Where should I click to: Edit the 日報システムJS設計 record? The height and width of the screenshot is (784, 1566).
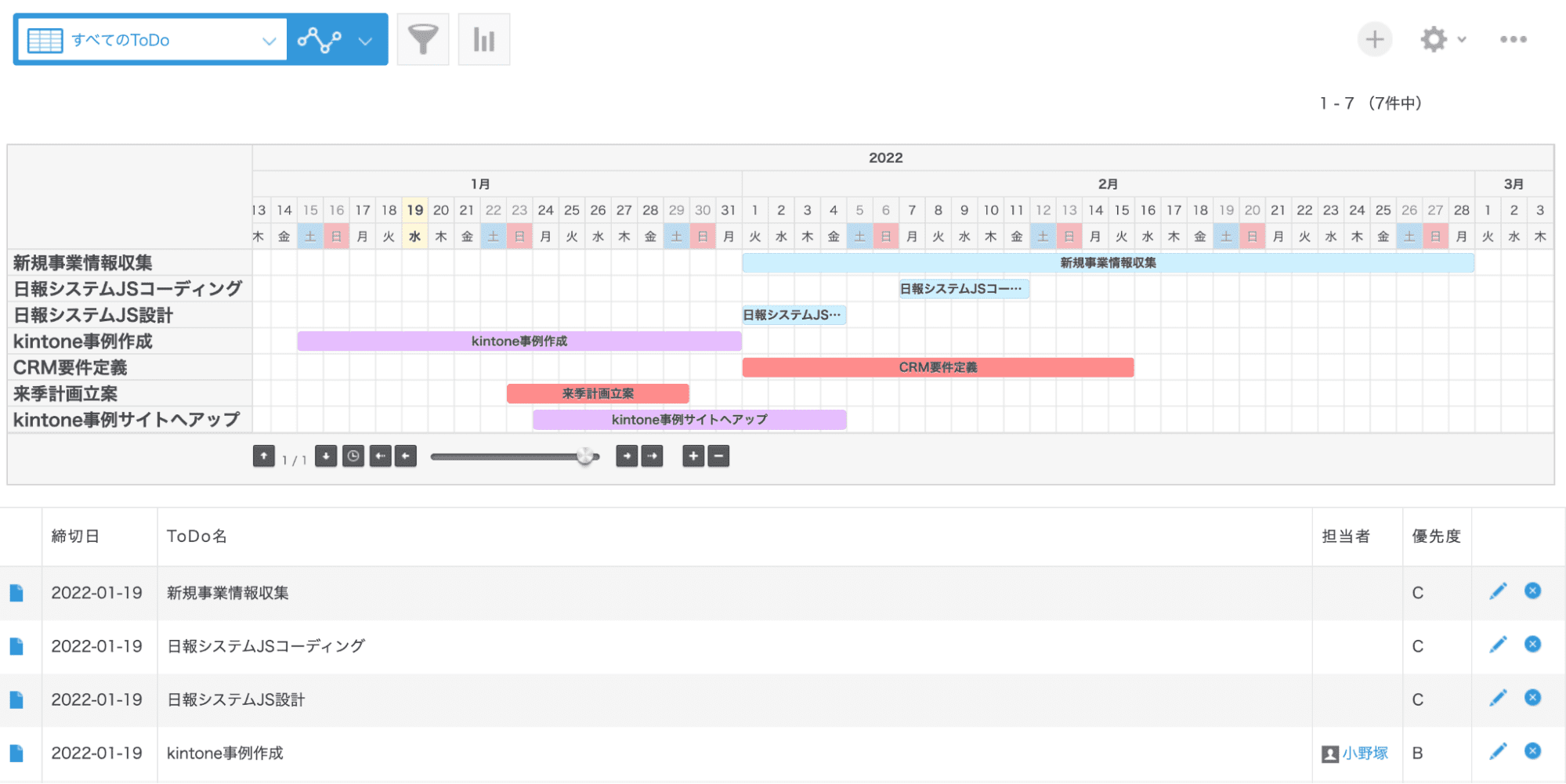click(x=1498, y=698)
